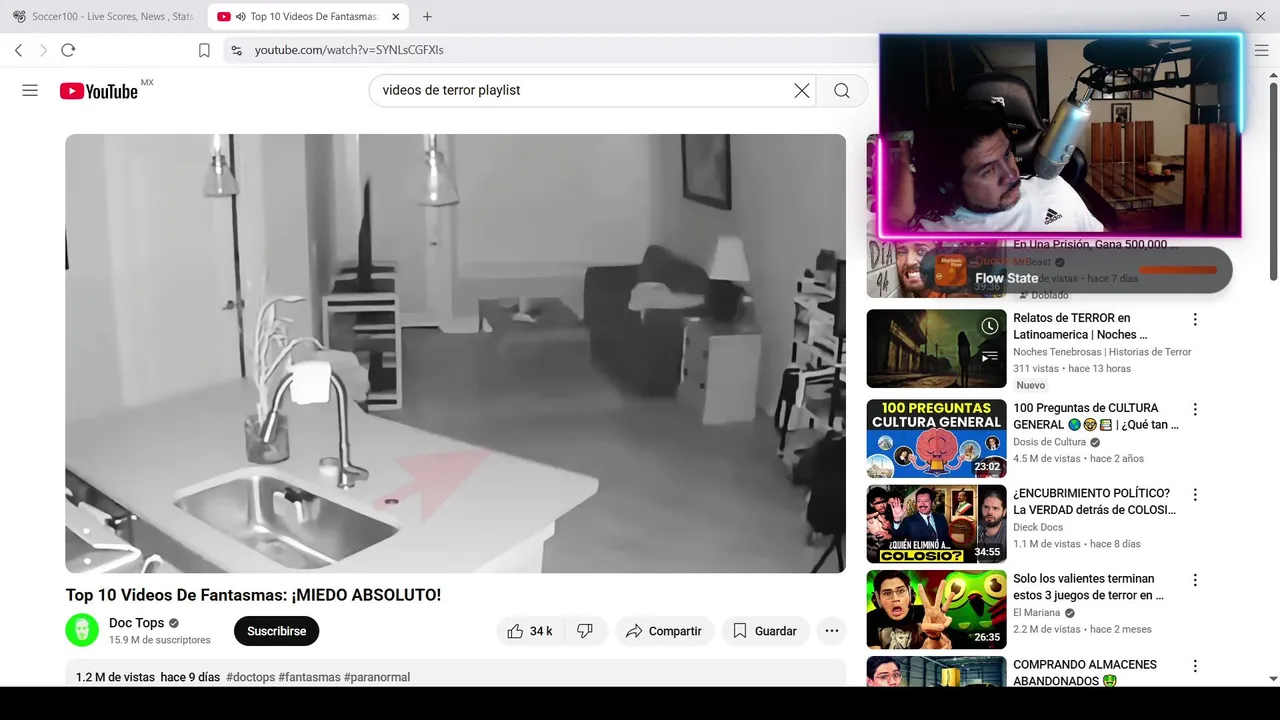Open the Relatos de TERROR thumbnail

(936, 348)
